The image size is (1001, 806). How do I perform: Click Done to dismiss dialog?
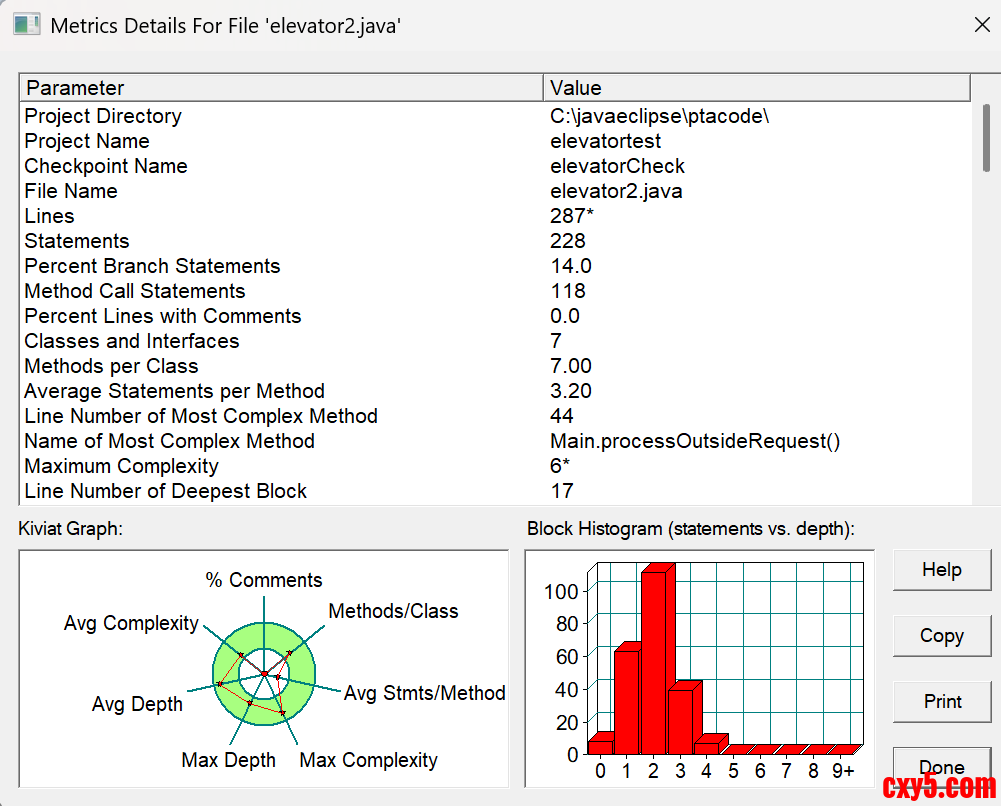click(941, 768)
